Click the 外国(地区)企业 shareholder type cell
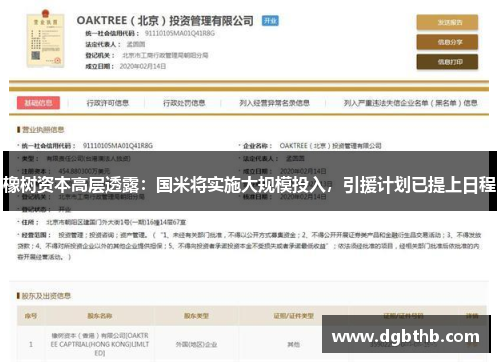This screenshot has height=362, width=500. (196, 345)
